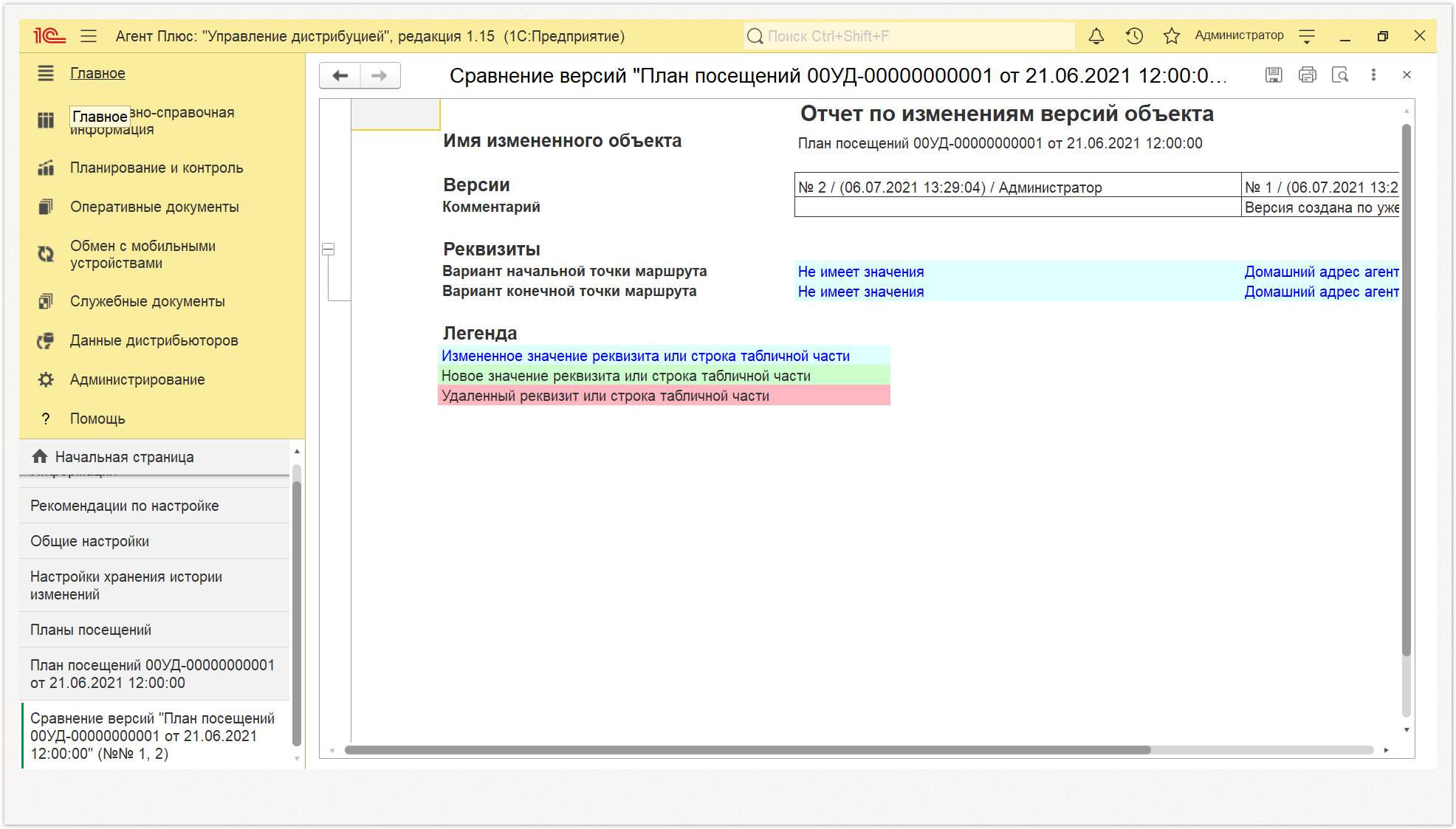Go forward with the right arrow button
Image resolution: width=1456 pixels, height=829 pixels.
(380, 75)
